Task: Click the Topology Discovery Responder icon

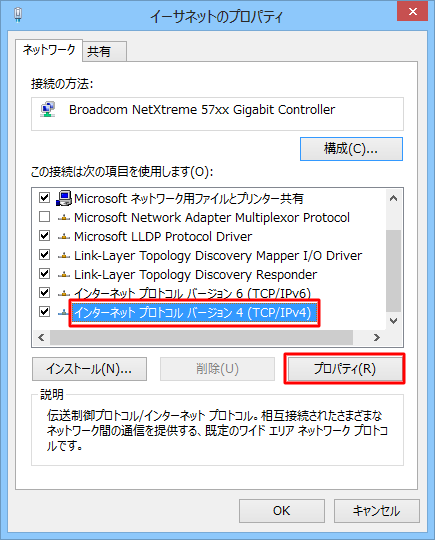Action: (64, 275)
